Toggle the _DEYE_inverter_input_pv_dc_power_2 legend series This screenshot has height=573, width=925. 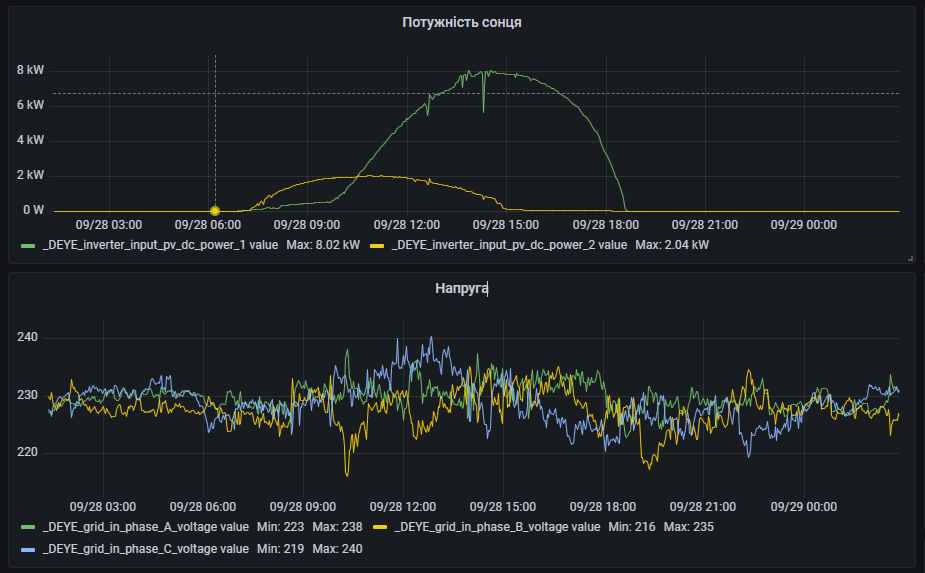point(510,244)
